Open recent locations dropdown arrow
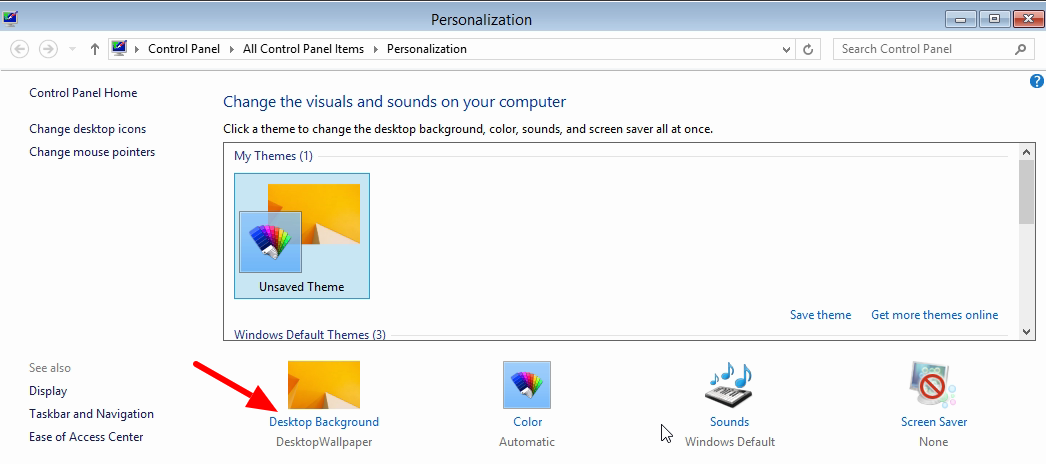1046x464 pixels. click(73, 49)
